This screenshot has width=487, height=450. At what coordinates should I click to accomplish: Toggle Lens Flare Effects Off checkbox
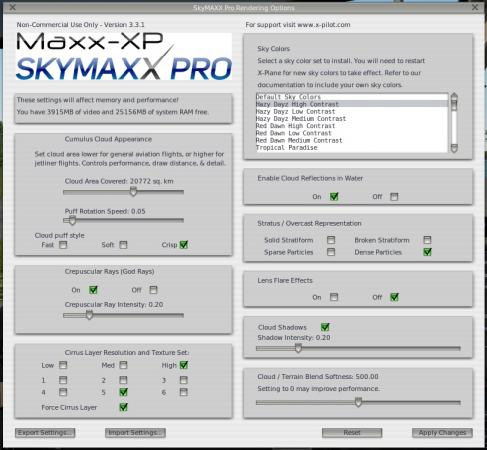(394, 297)
